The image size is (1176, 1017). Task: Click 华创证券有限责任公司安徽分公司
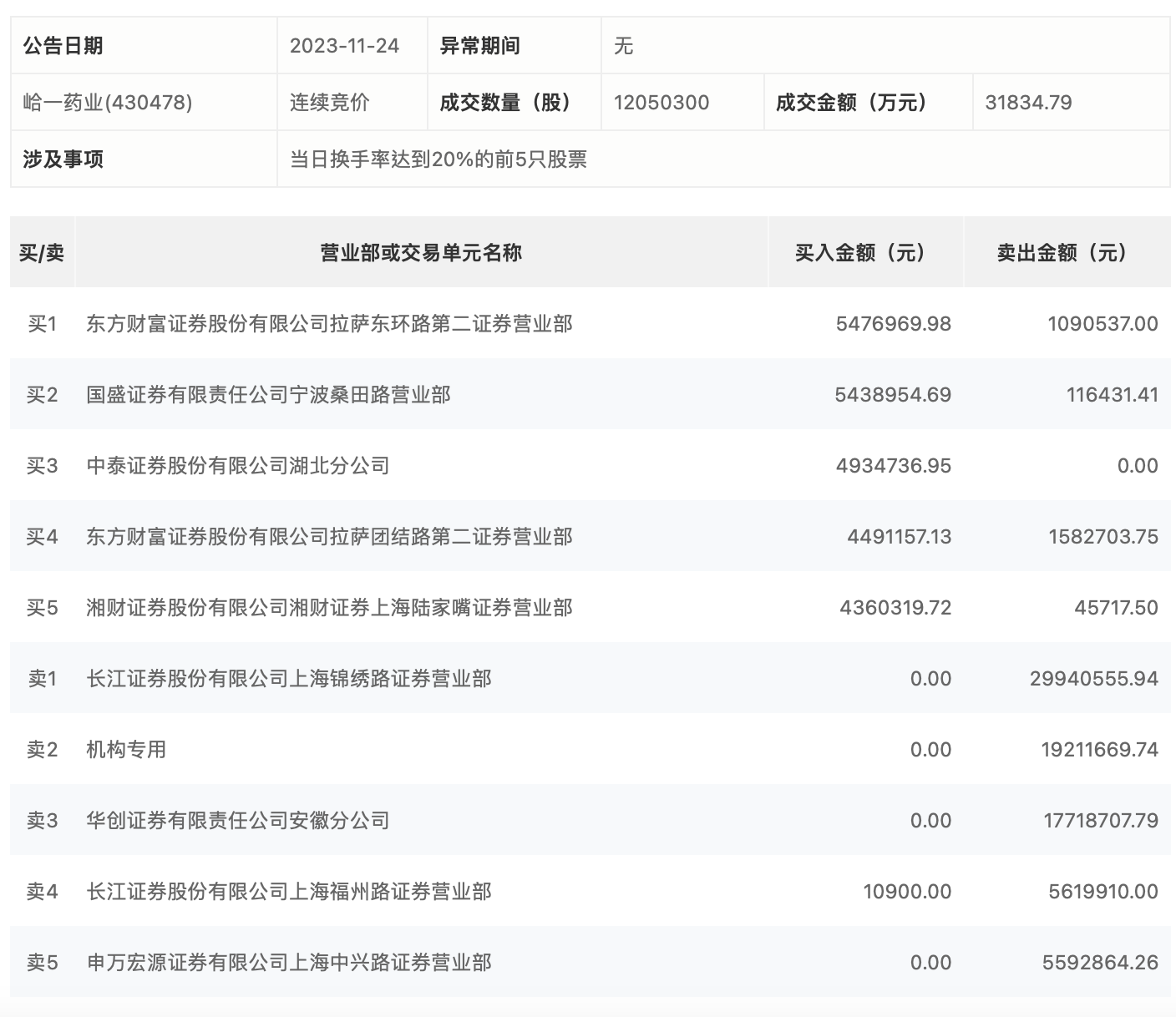238,821
